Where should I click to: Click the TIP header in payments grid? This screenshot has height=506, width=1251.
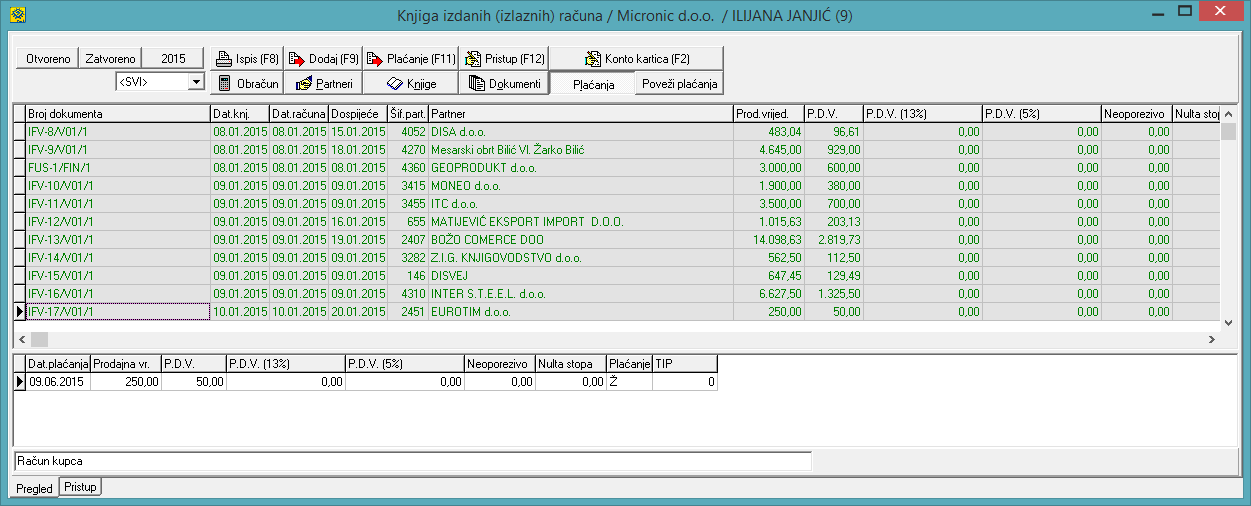[x=685, y=364]
